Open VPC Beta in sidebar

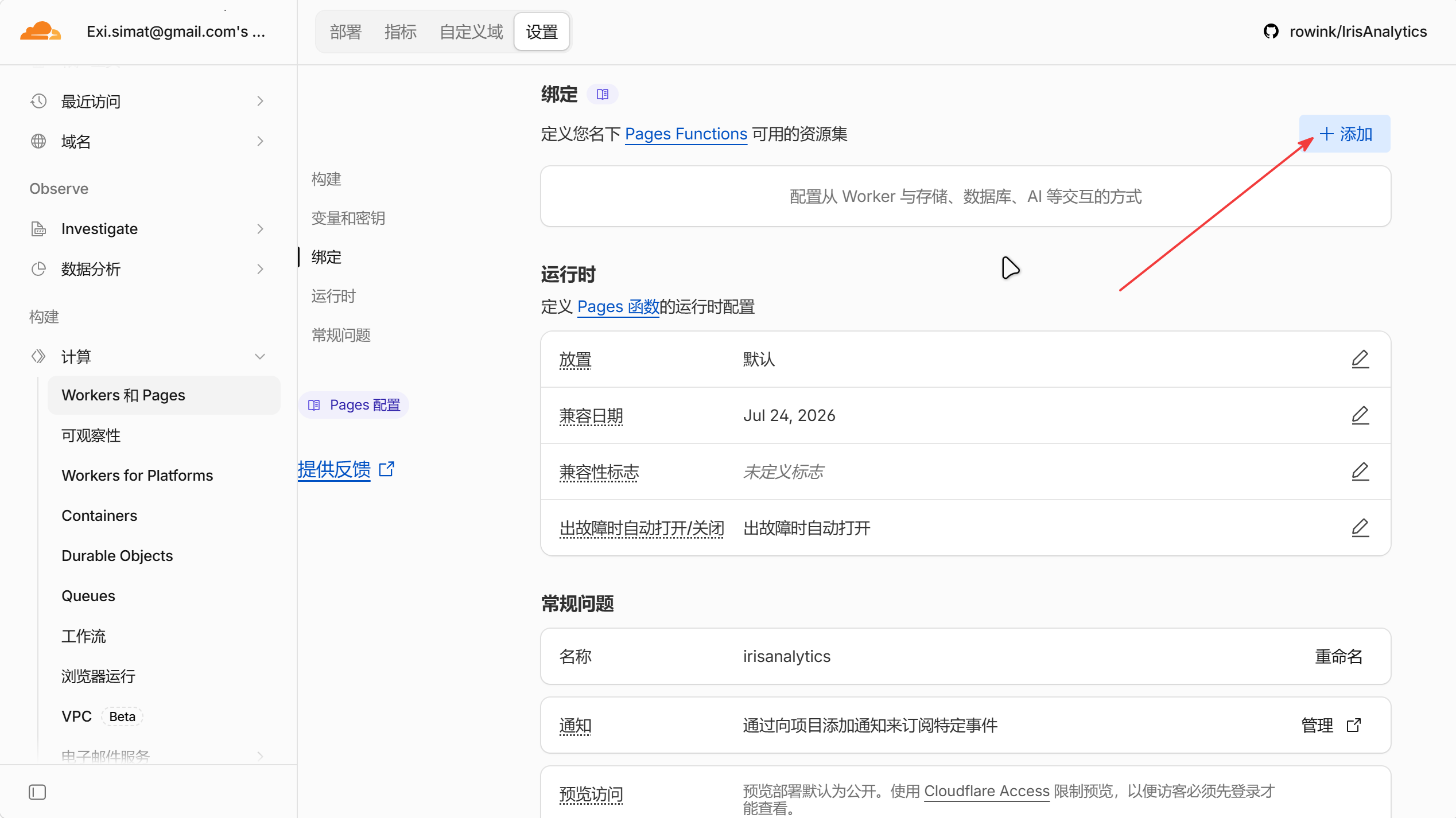(102, 716)
